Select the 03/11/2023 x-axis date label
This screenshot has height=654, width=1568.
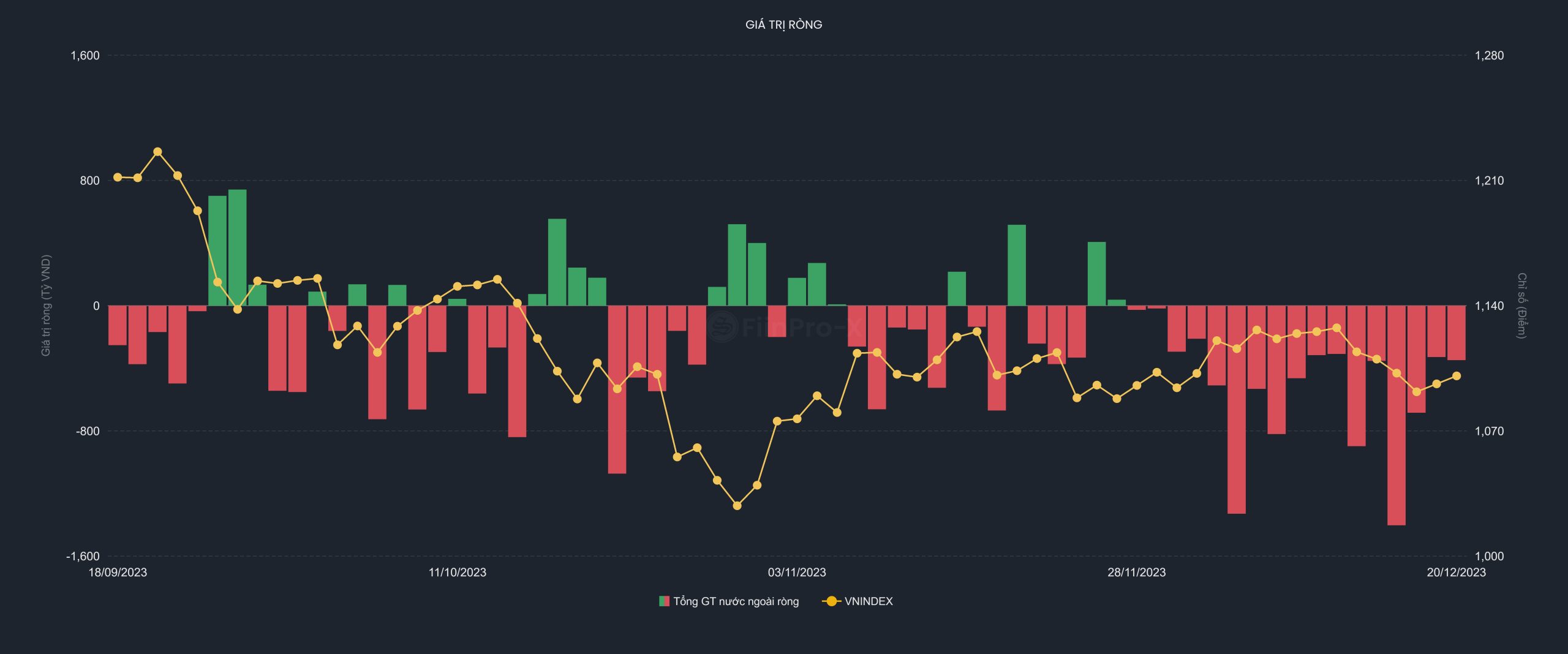point(796,572)
